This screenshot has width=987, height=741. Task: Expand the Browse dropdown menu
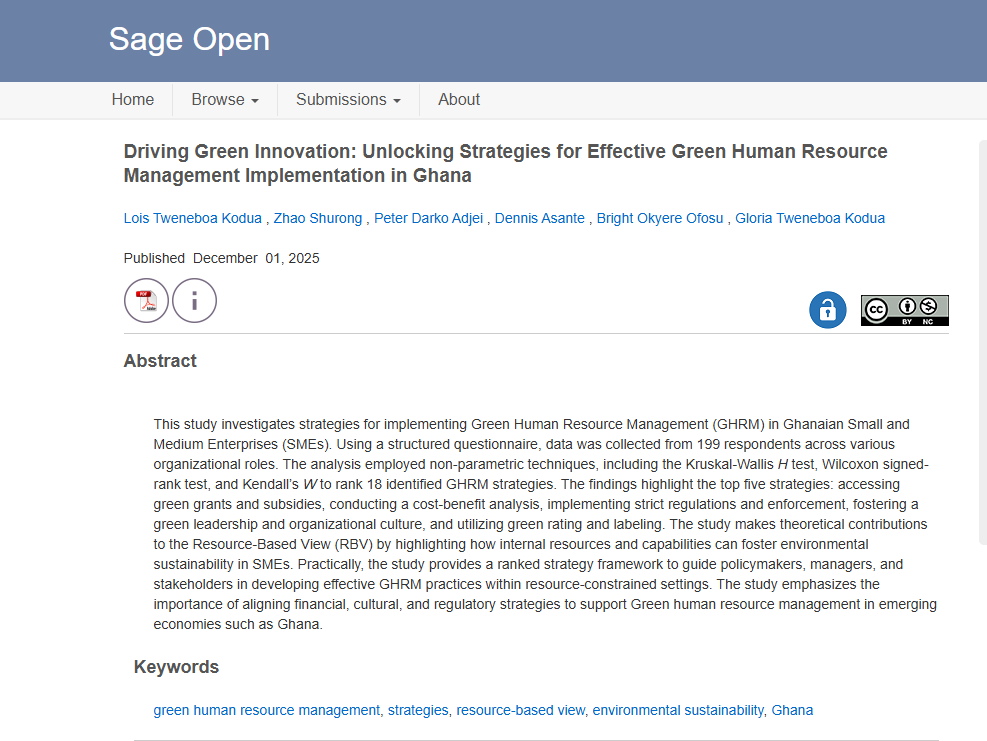click(x=225, y=100)
